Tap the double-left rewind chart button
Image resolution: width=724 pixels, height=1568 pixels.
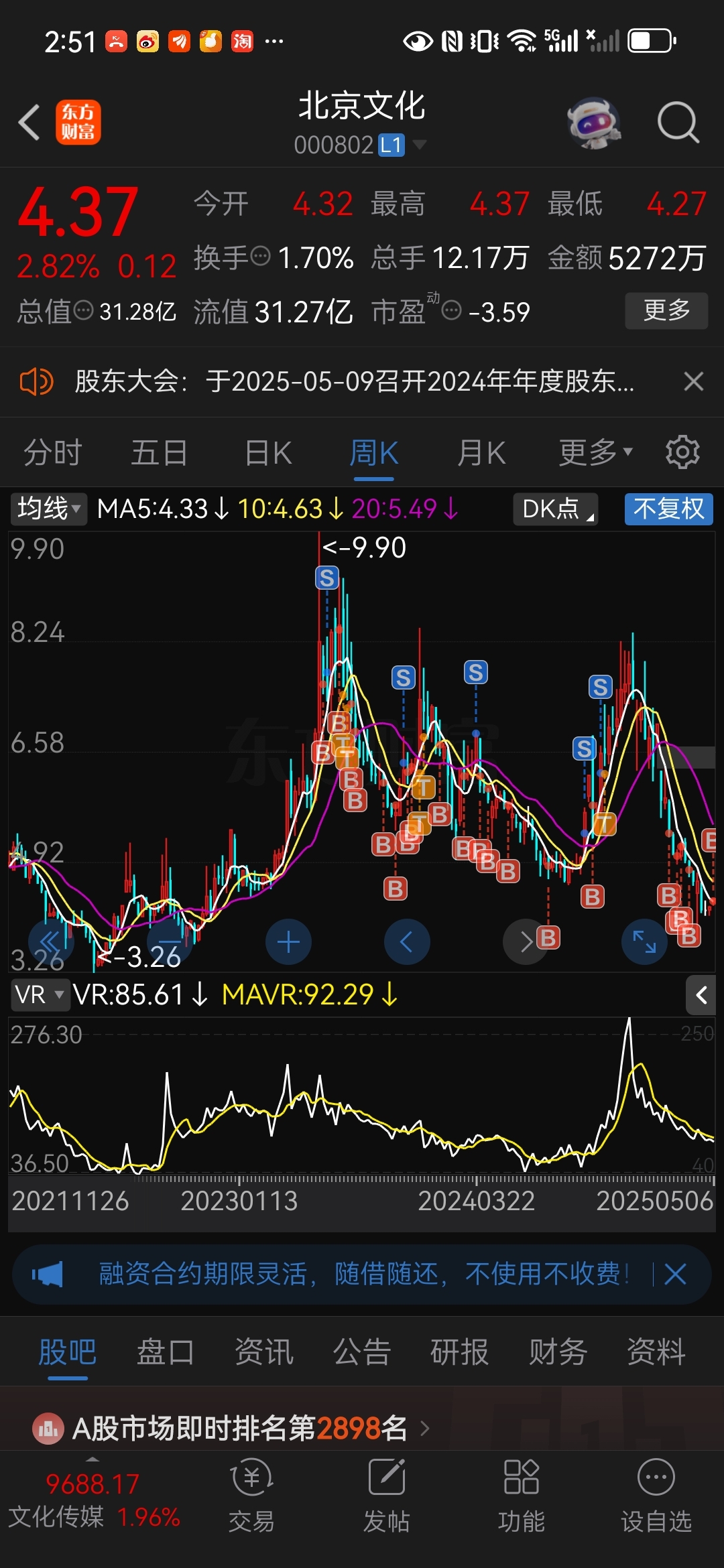coord(51,942)
